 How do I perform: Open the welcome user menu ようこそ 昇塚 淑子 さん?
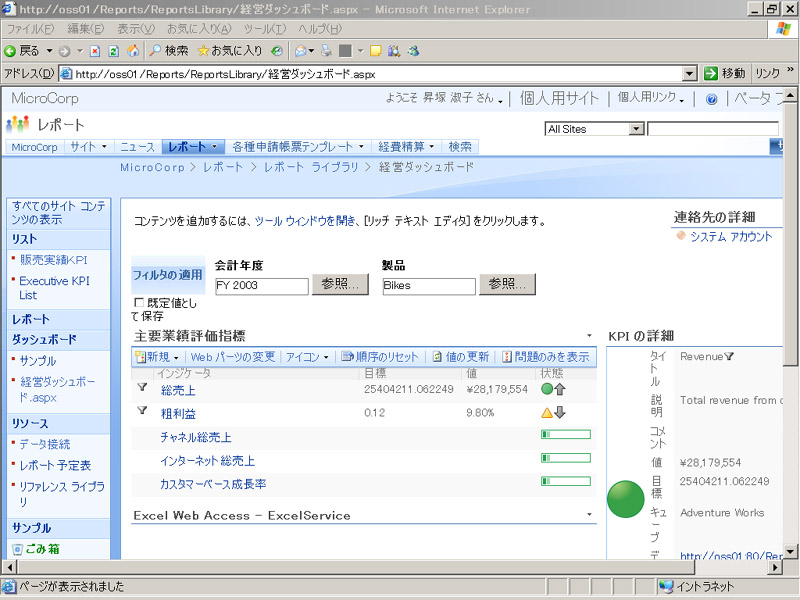coord(444,97)
